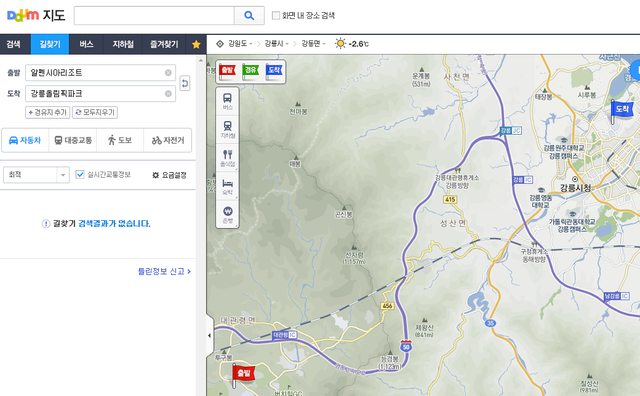This screenshot has height=396, width=640.
Task: Open 요금설정 fare settings
Action: (169, 175)
